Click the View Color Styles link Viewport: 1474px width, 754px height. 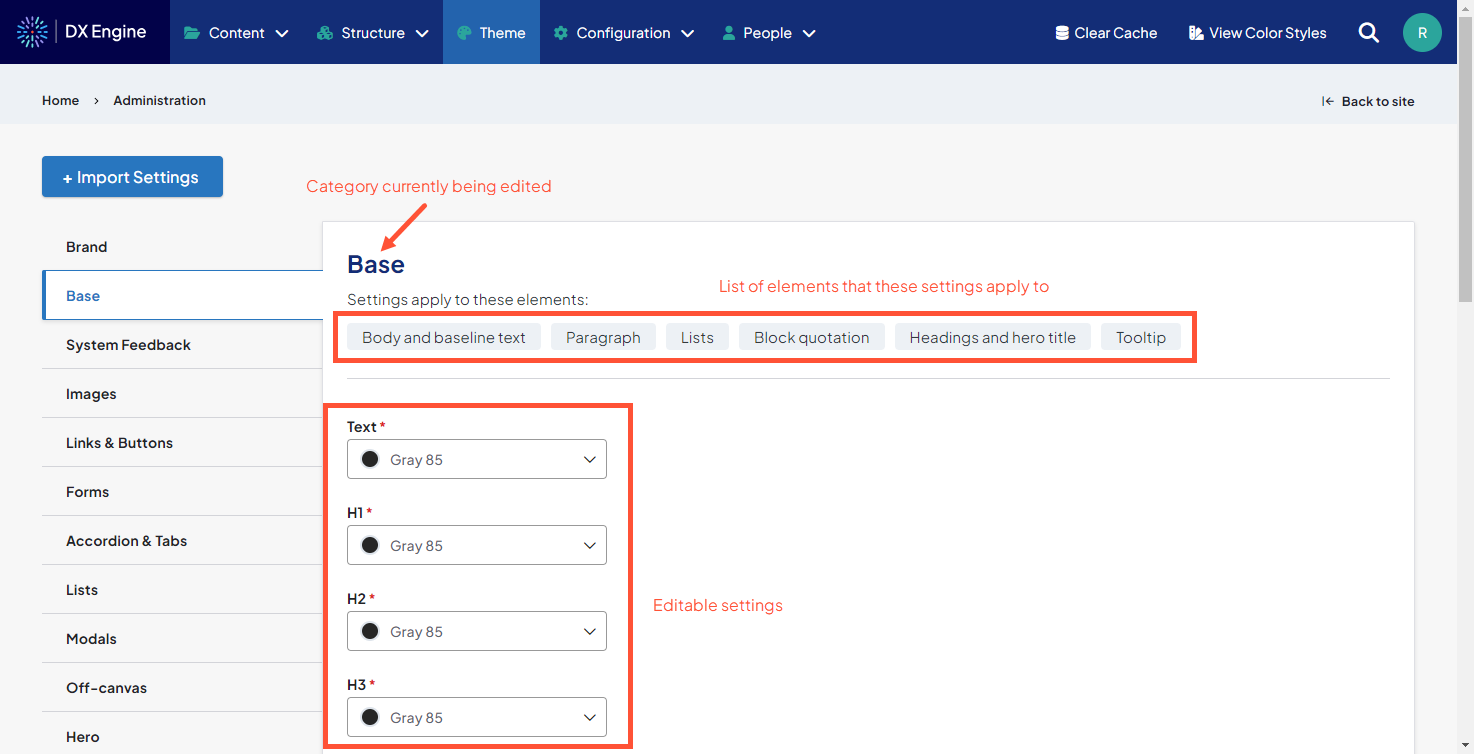click(1257, 33)
